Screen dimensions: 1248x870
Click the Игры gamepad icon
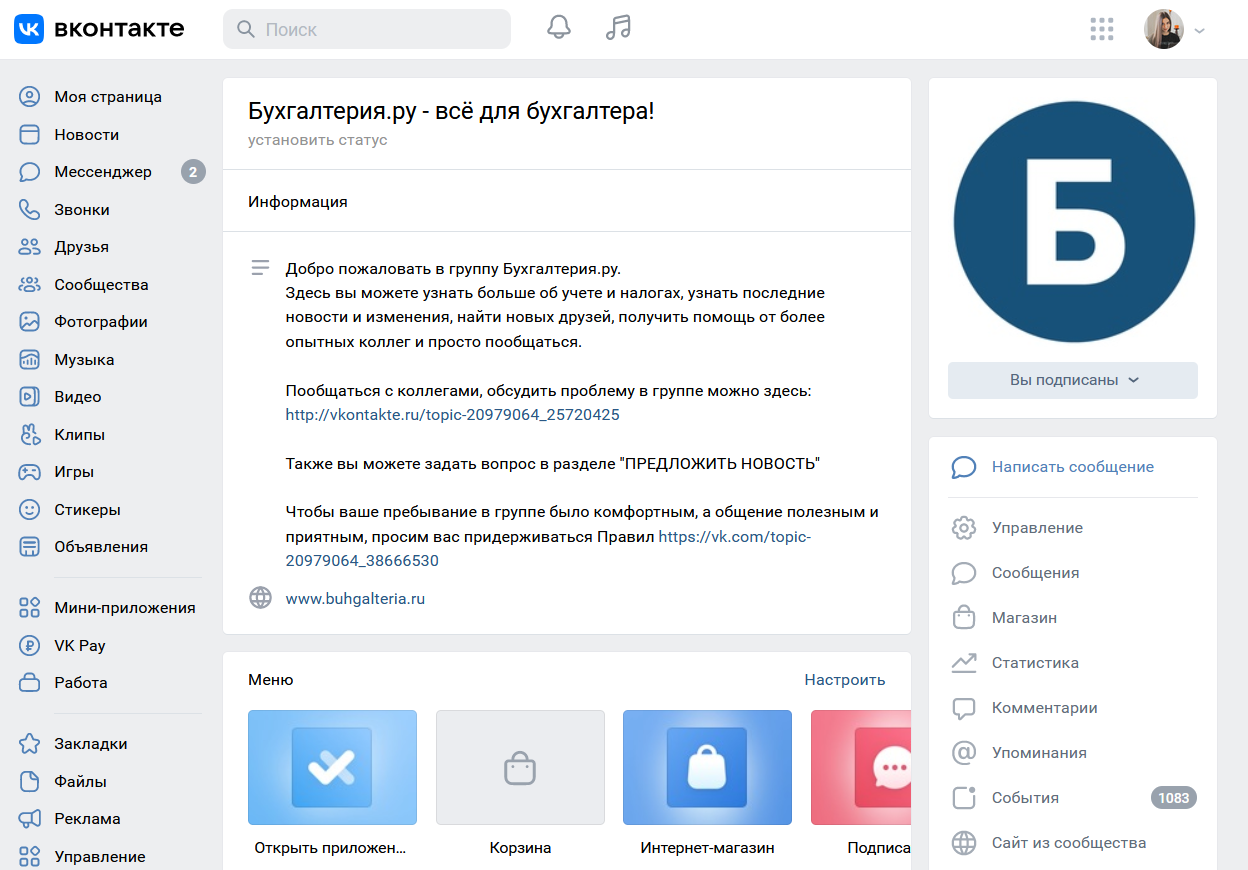pos(30,472)
